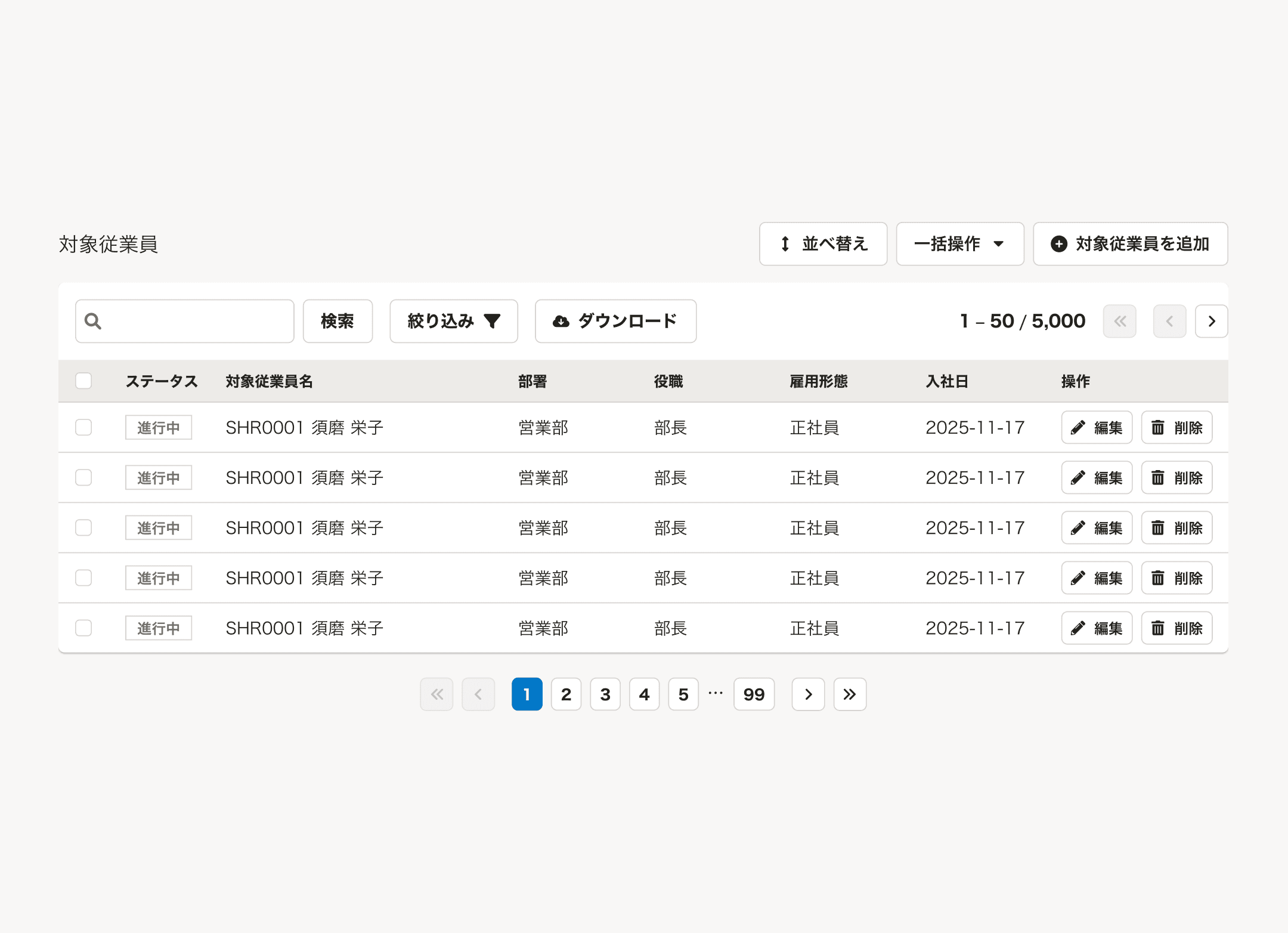Click the 進行中 status badge on row one
This screenshot has height=933, width=1288.
(x=158, y=427)
